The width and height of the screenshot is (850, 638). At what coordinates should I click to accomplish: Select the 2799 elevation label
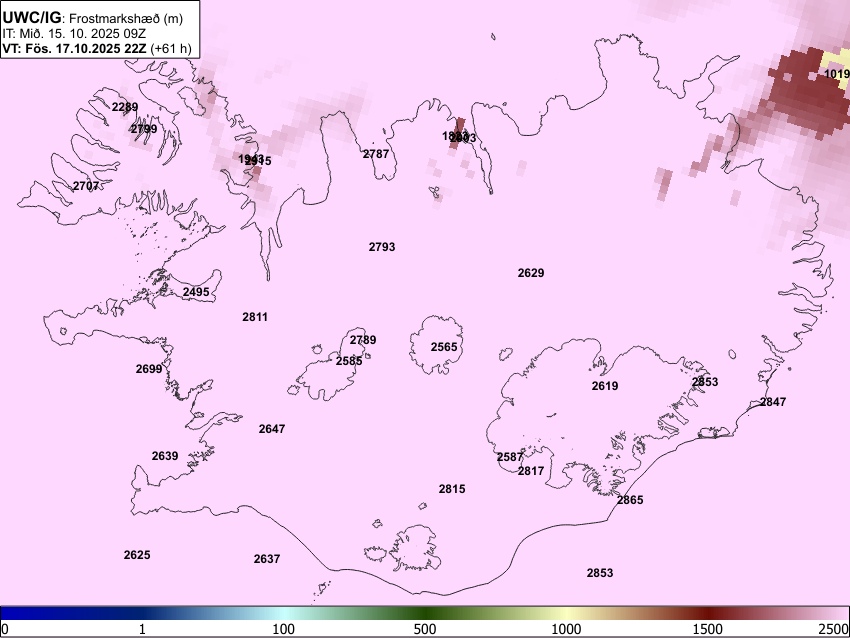[144, 128]
